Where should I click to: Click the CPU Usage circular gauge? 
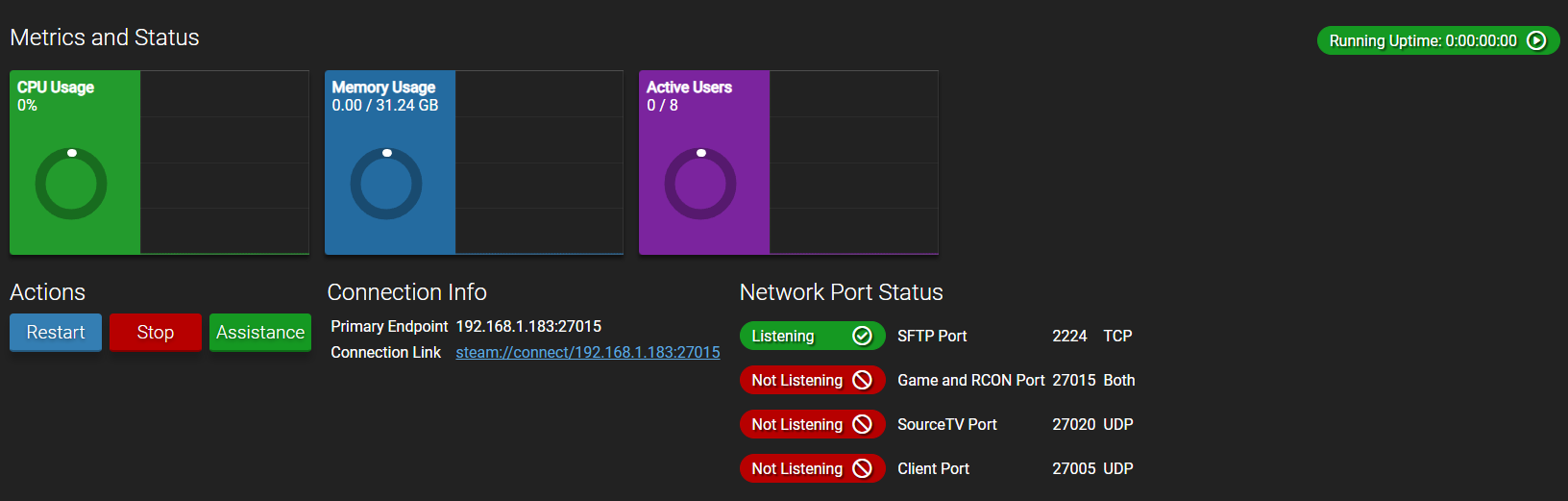[x=71, y=184]
